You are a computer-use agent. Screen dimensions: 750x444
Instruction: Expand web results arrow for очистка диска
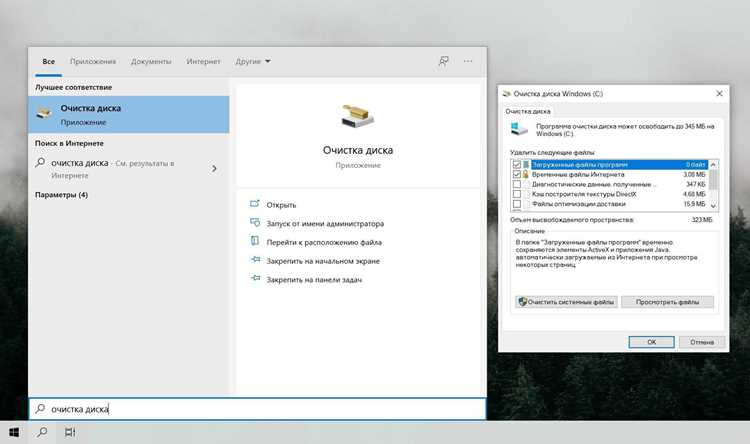pyautogui.click(x=214, y=168)
